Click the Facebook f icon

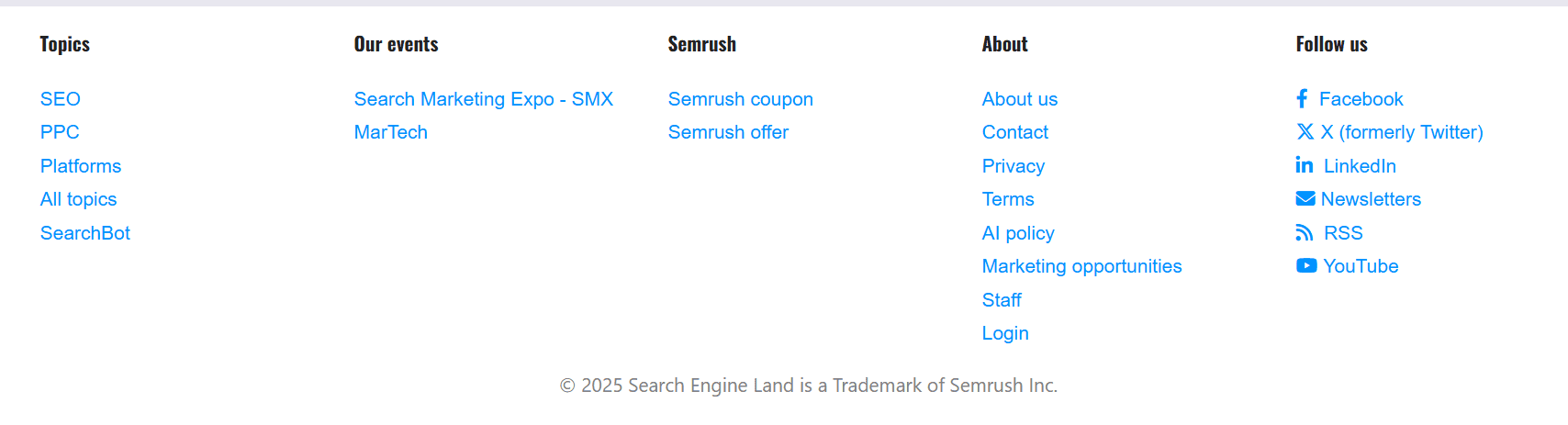(1302, 99)
